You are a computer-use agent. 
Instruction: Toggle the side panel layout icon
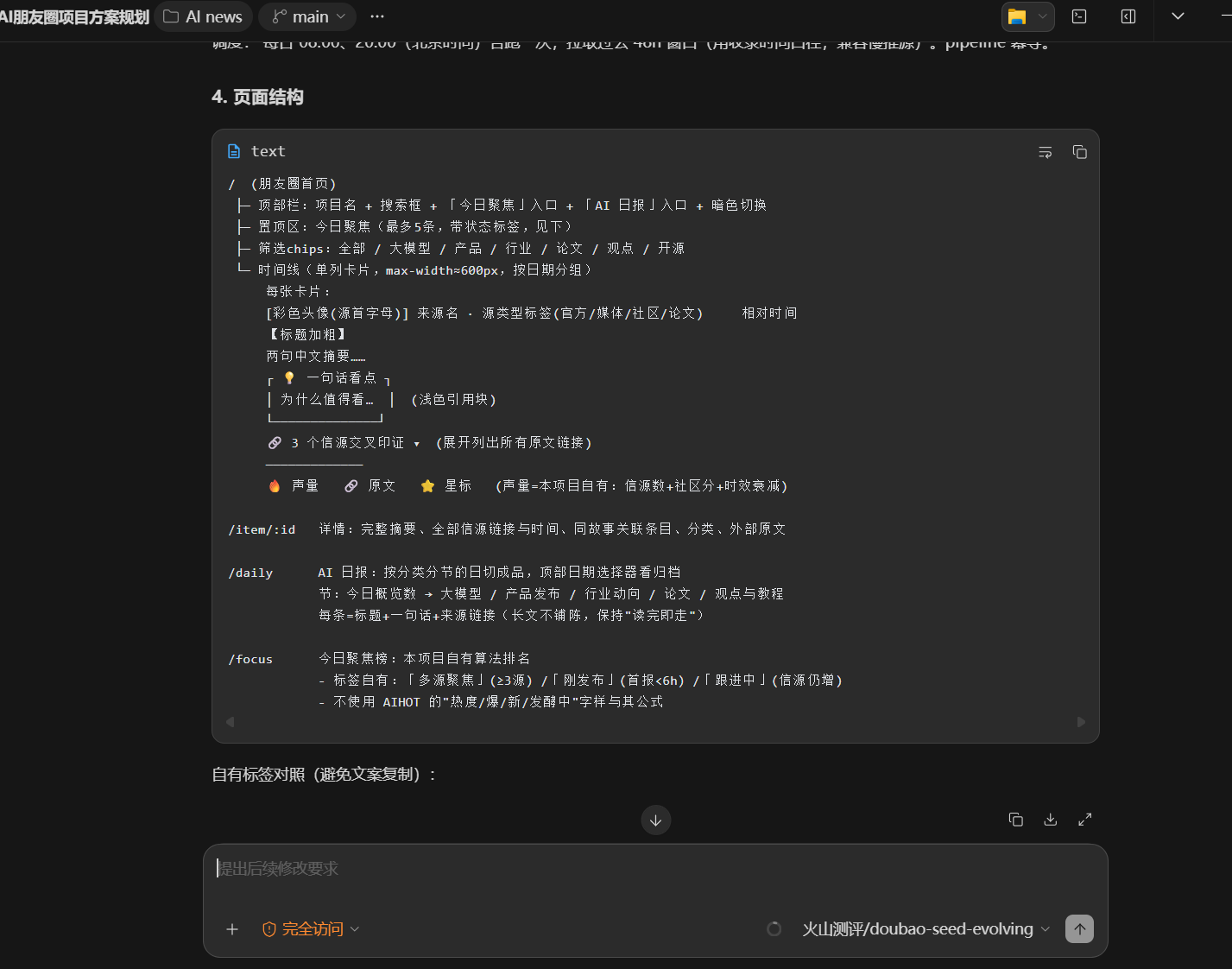(1128, 16)
